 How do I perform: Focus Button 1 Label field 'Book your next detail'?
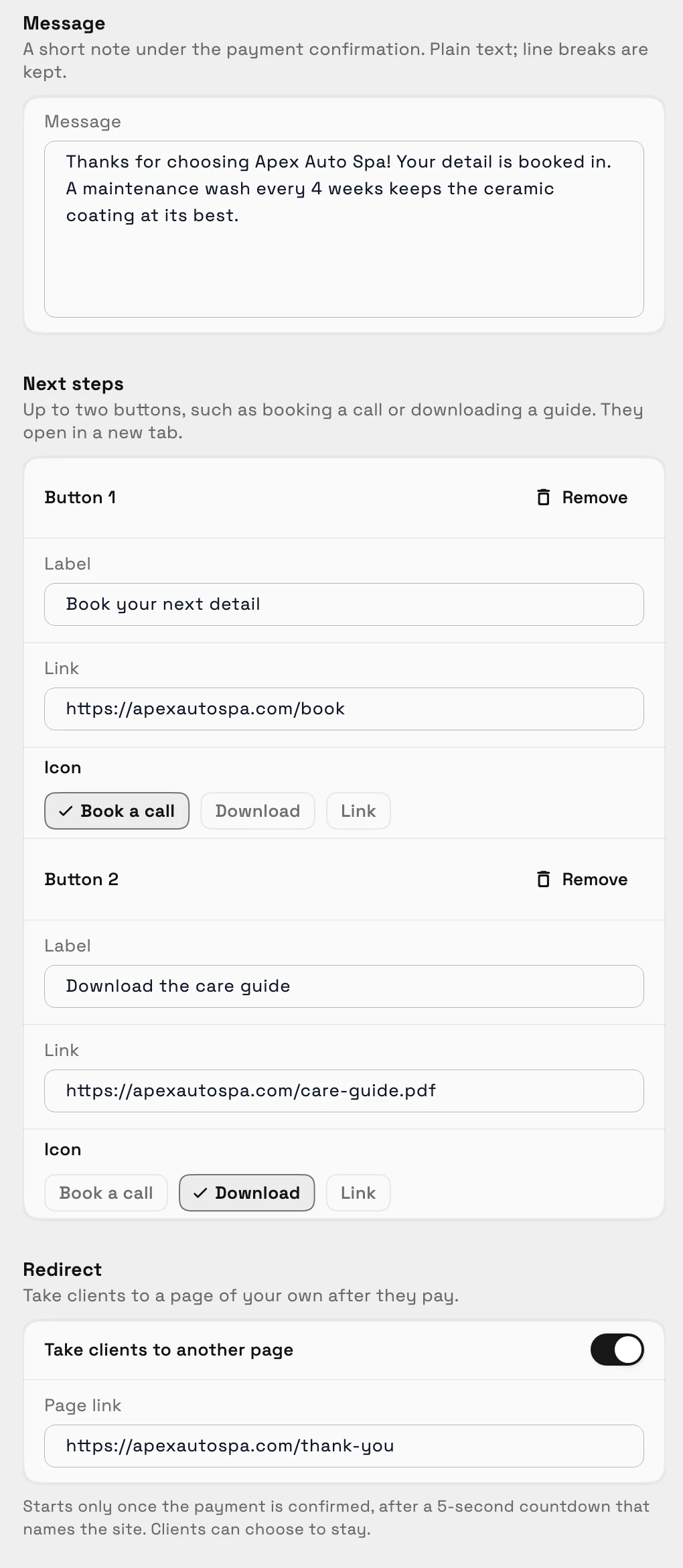(344, 604)
